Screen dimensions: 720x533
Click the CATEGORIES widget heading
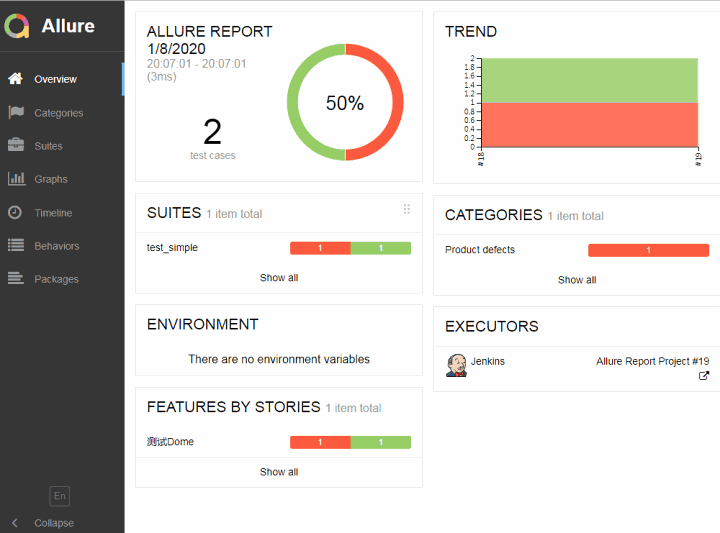tap(494, 215)
